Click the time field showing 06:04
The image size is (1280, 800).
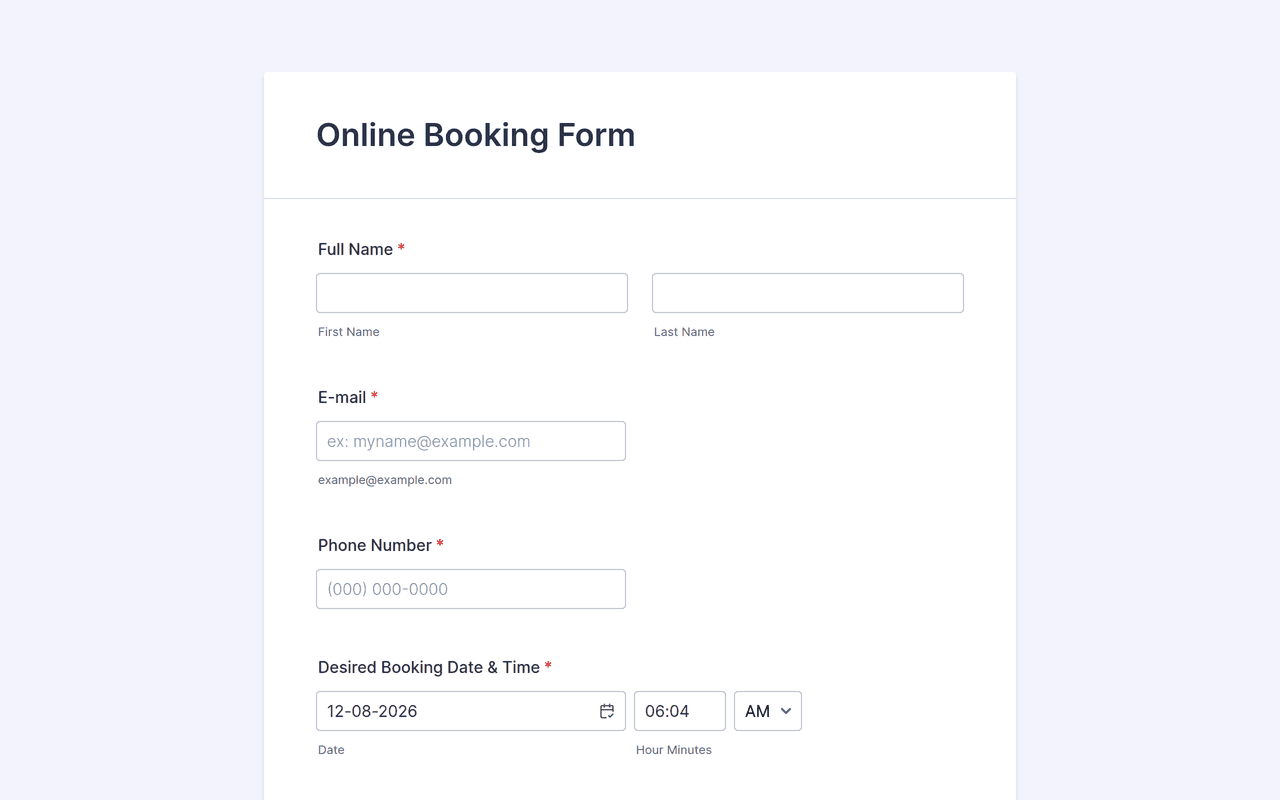[x=680, y=711]
